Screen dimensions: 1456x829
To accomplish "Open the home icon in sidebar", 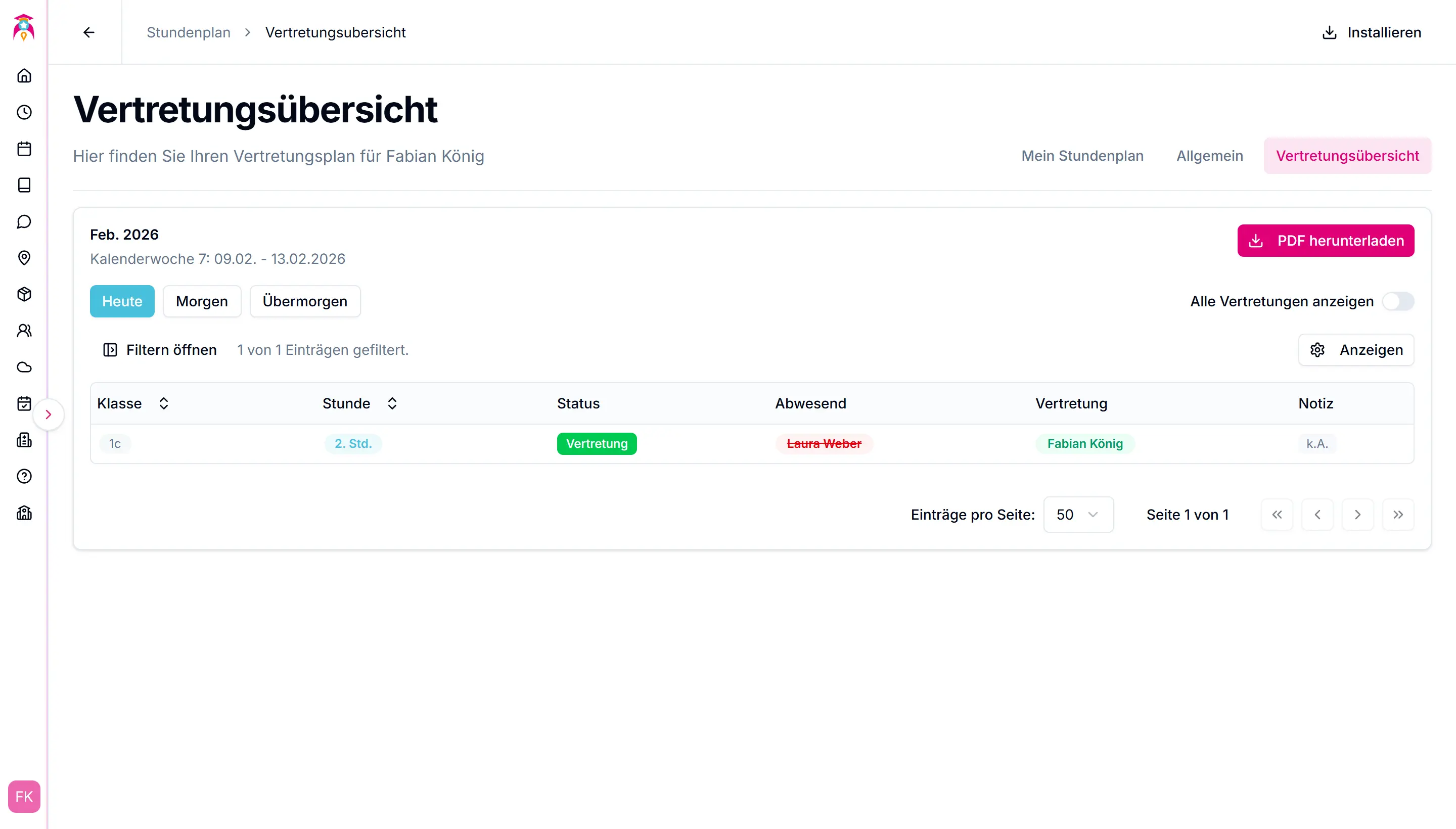I will pos(24,76).
